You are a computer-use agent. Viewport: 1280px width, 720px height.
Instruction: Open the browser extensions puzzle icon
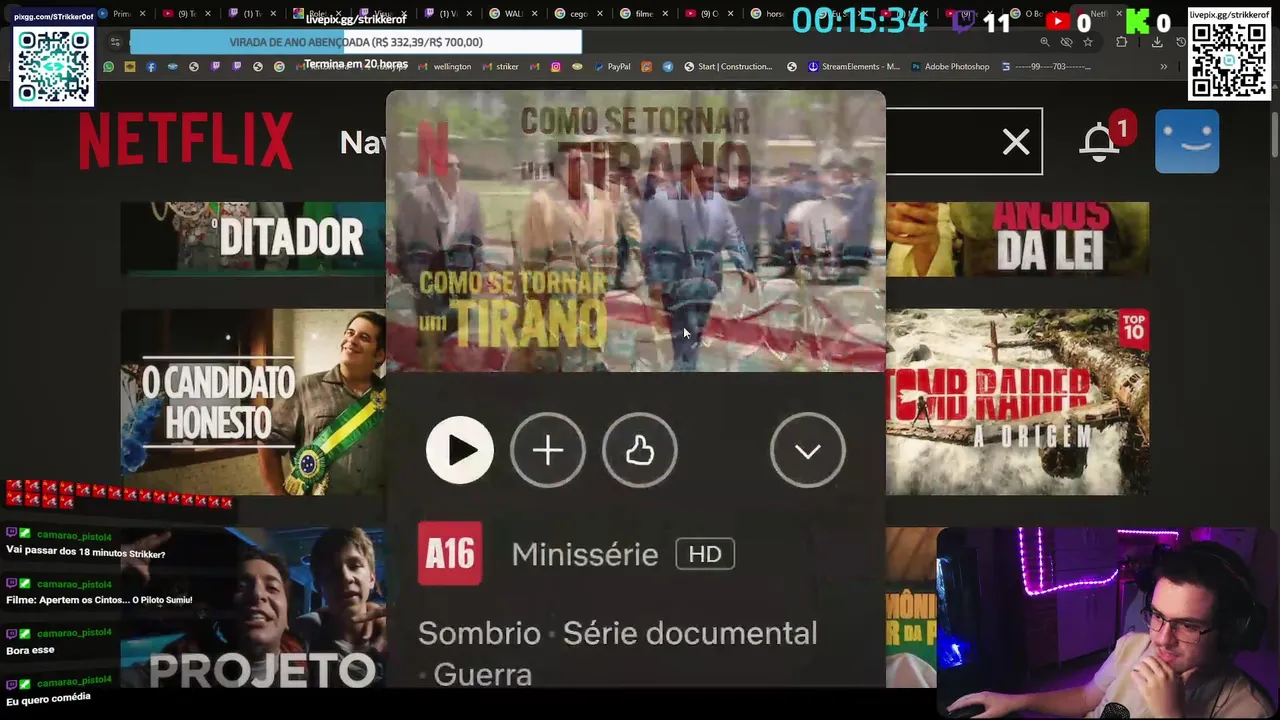[1121, 42]
